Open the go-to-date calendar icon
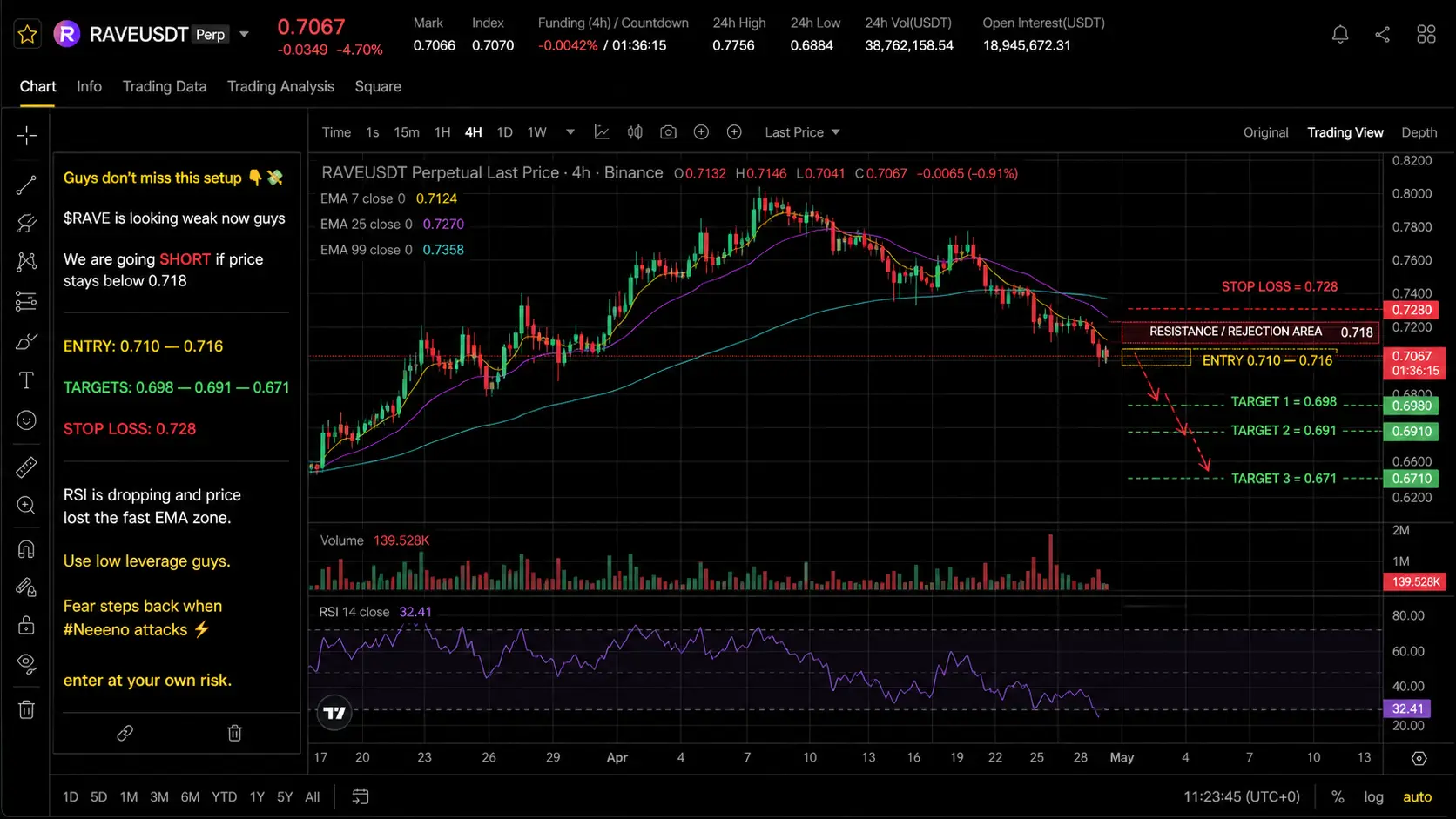The image size is (1456, 819). coord(361,796)
